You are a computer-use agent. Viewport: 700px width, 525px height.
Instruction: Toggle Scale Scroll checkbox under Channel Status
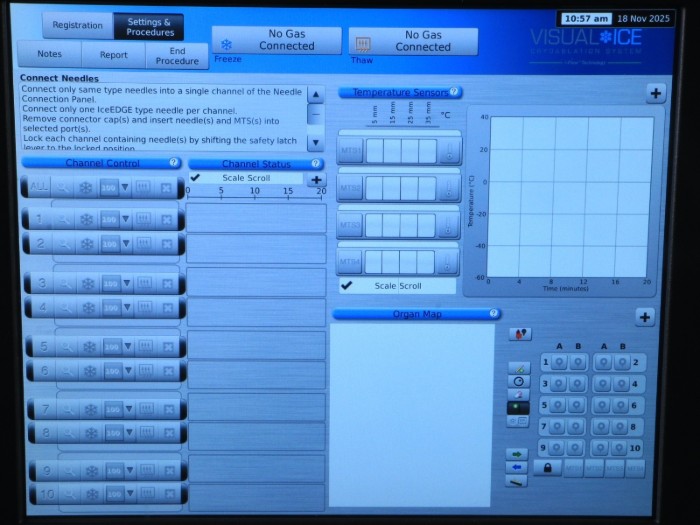(195, 178)
